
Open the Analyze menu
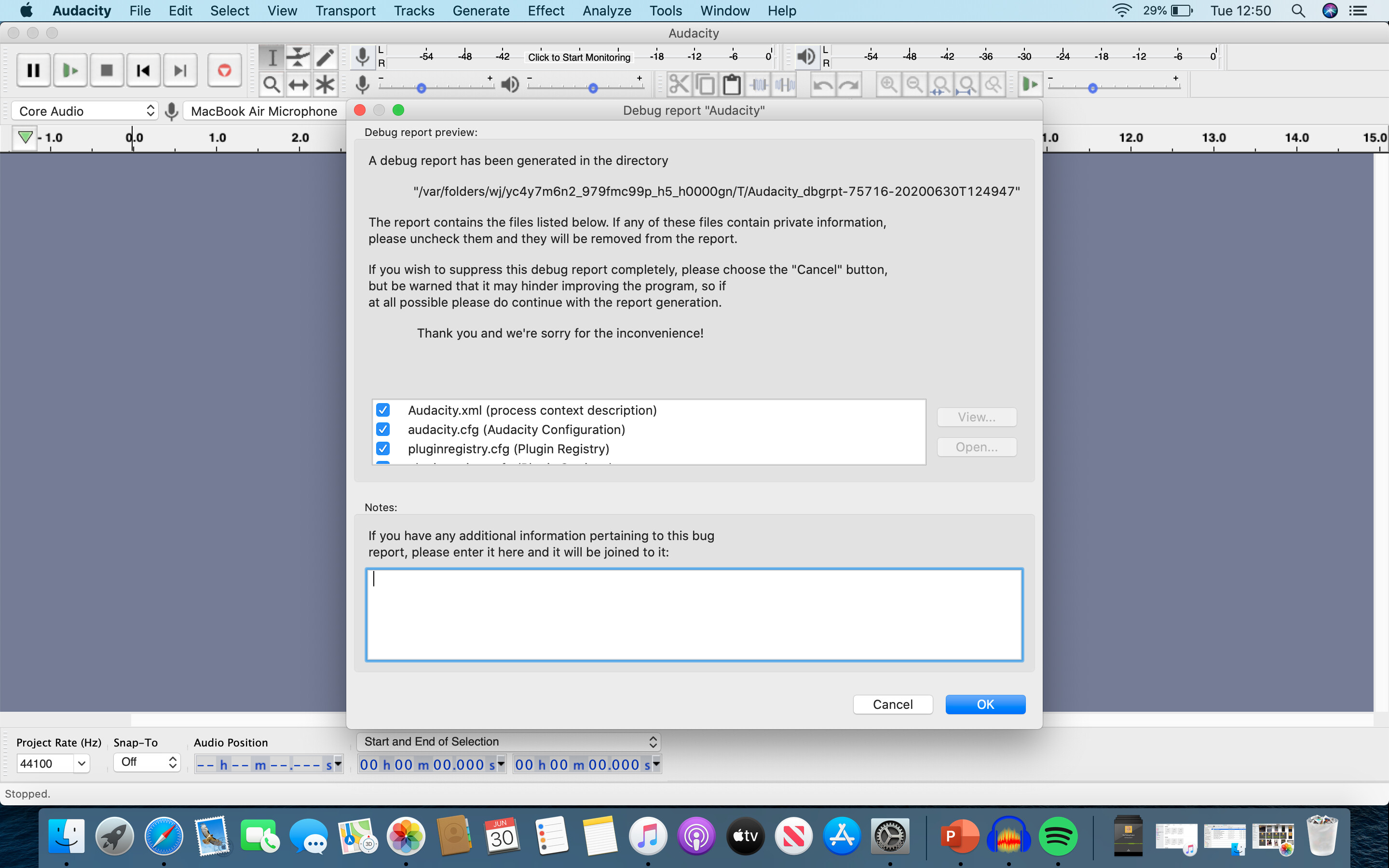607,10
